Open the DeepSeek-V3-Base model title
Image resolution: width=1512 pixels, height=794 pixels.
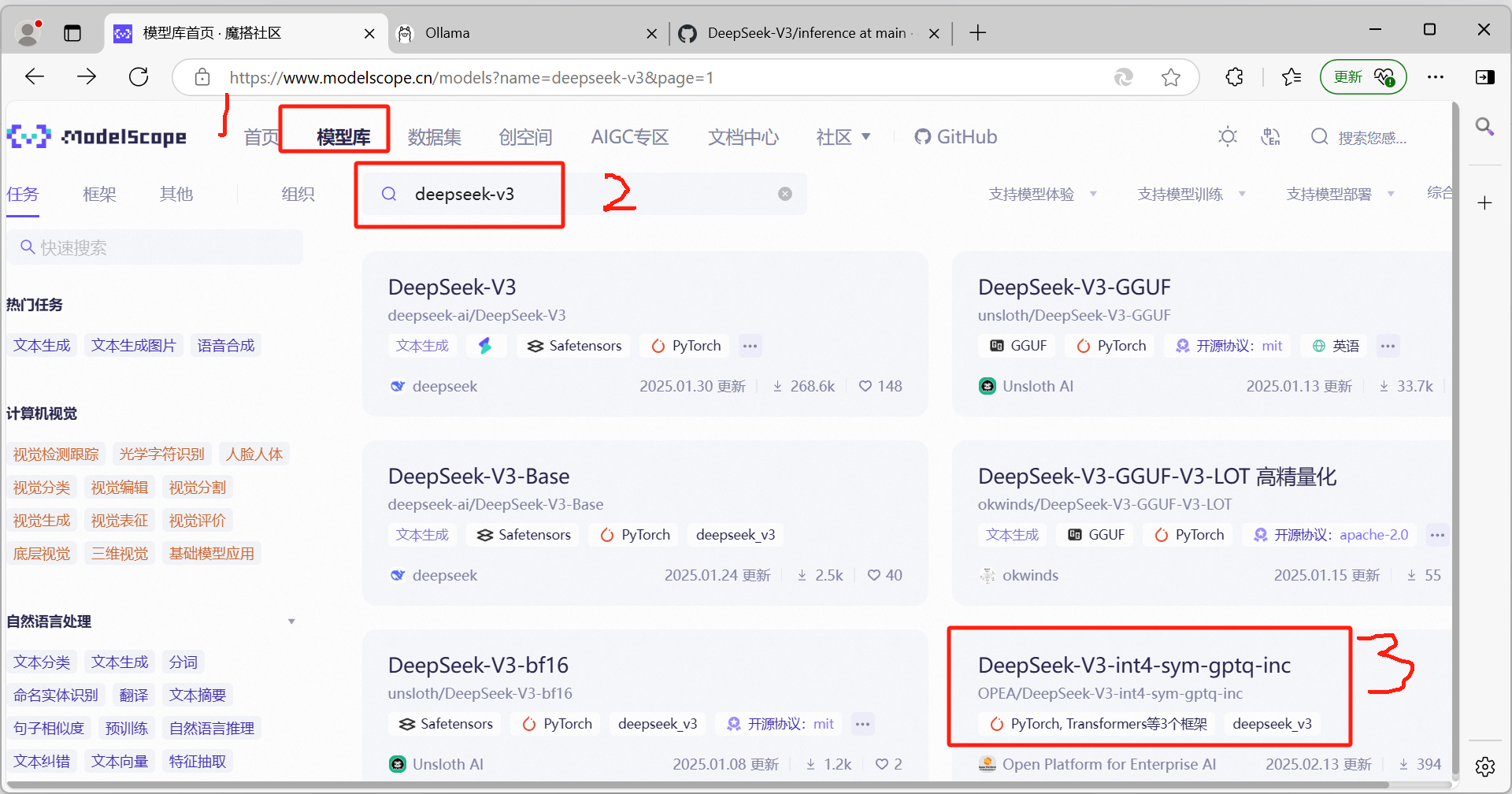pyautogui.click(x=479, y=477)
